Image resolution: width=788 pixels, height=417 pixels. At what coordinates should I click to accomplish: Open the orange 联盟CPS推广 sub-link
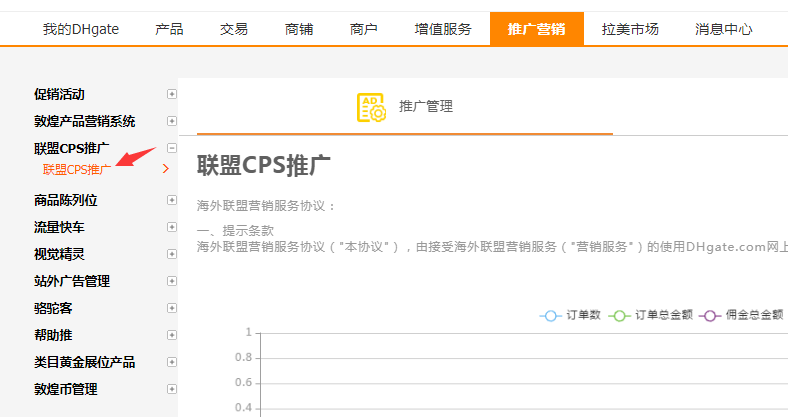[x=76, y=169]
